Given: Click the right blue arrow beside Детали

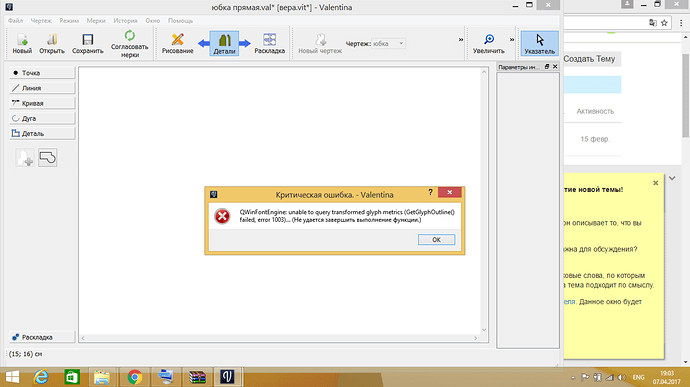Looking at the screenshot, I should click(x=245, y=43).
